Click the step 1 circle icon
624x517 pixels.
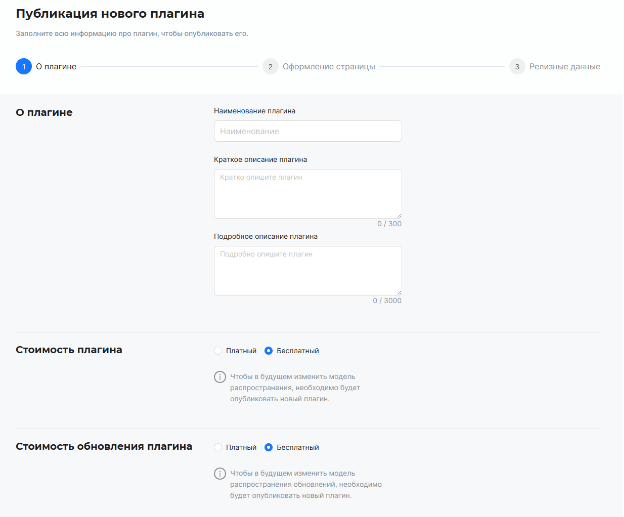(23, 67)
